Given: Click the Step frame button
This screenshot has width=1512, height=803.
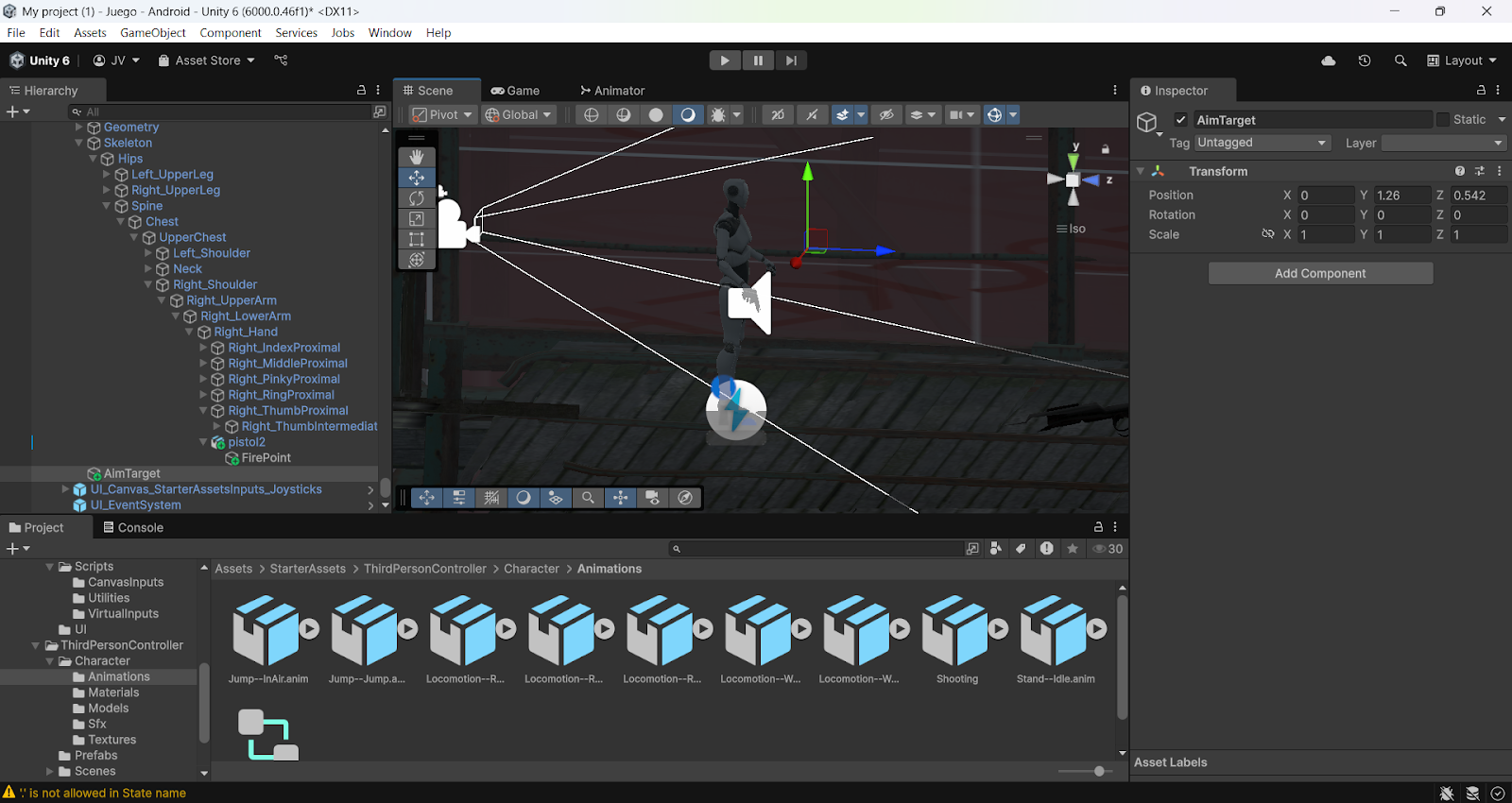Looking at the screenshot, I should [791, 60].
